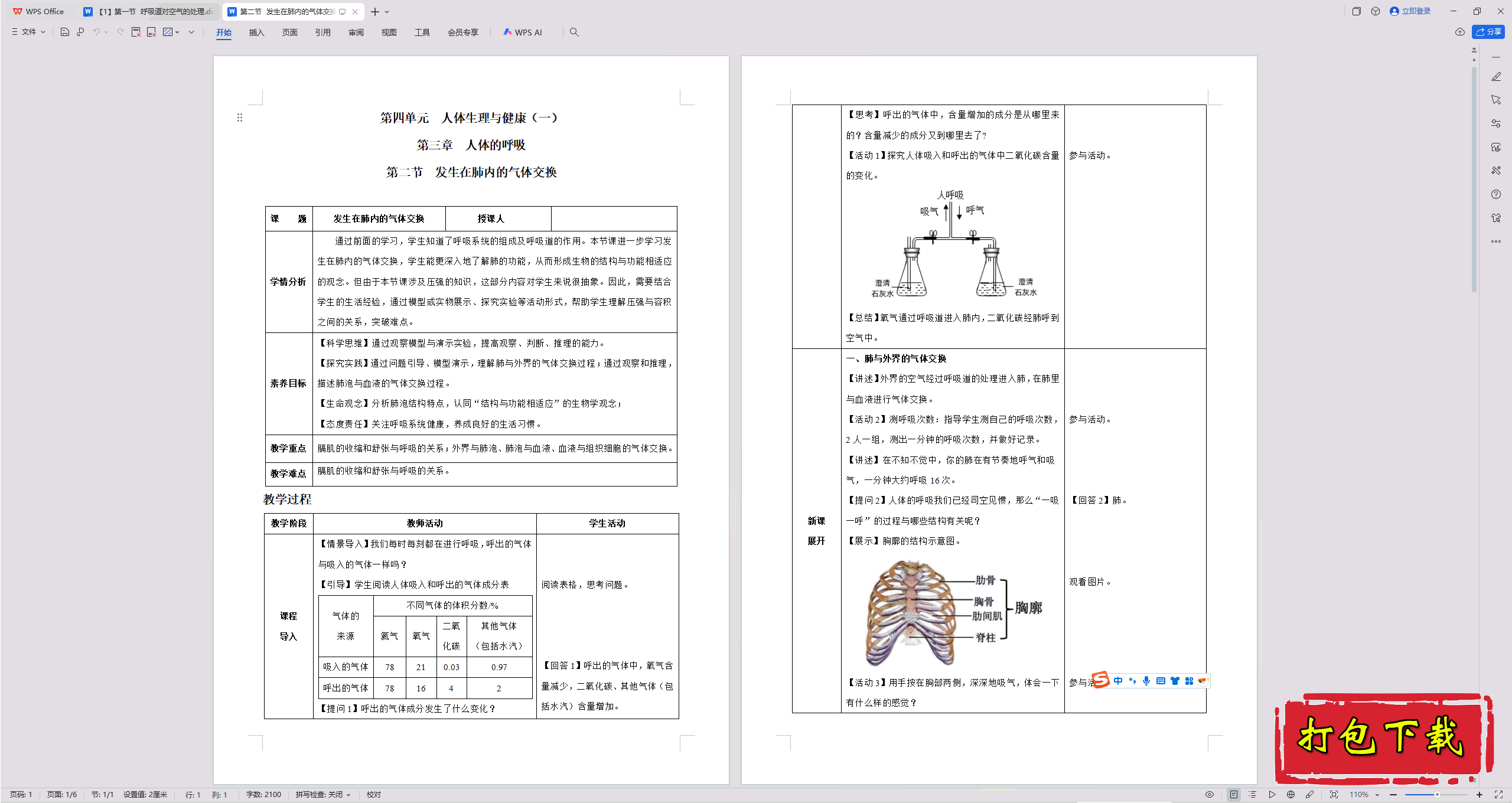1512x803 pixels.
Task: Toggle Chinese/English mode on Sogou bar
Action: pos(1117,681)
